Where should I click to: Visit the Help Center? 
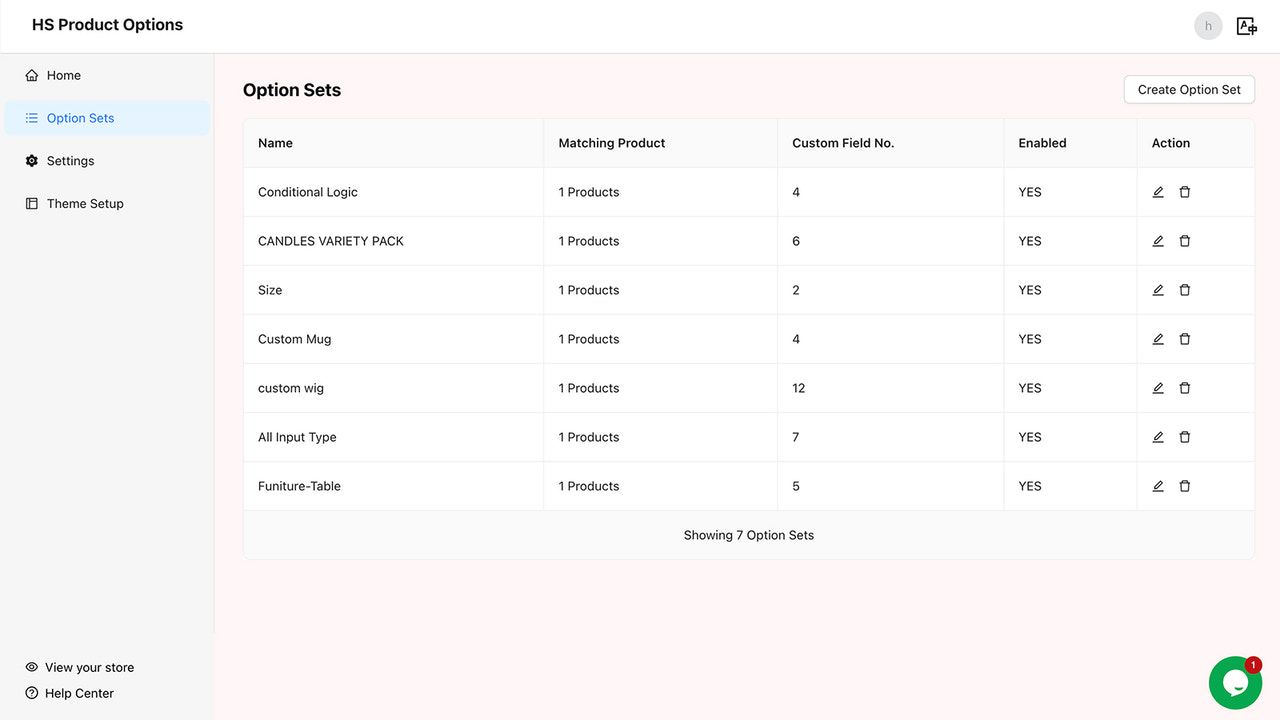tap(80, 693)
